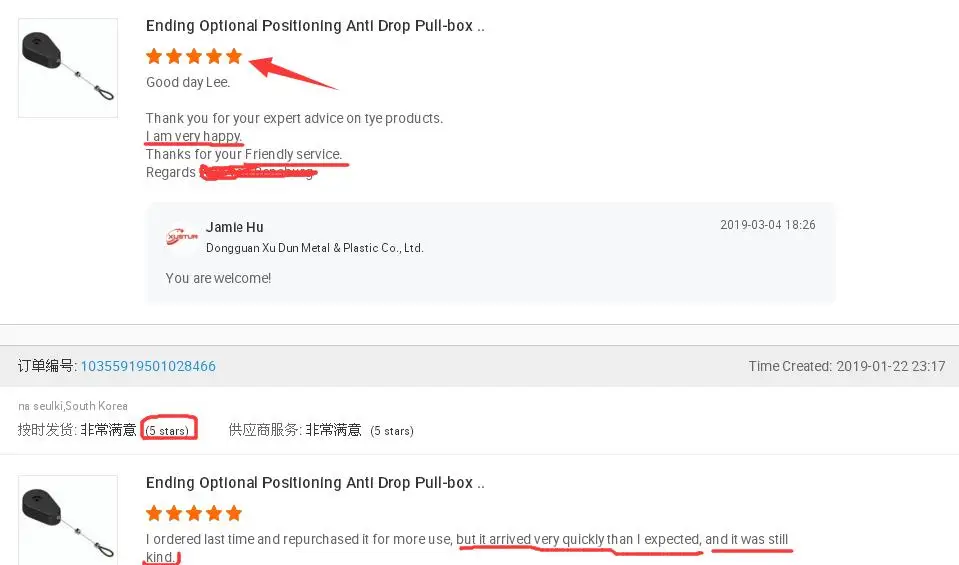Click the last star of the bottom review rating
959x565 pixels.
point(234,514)
